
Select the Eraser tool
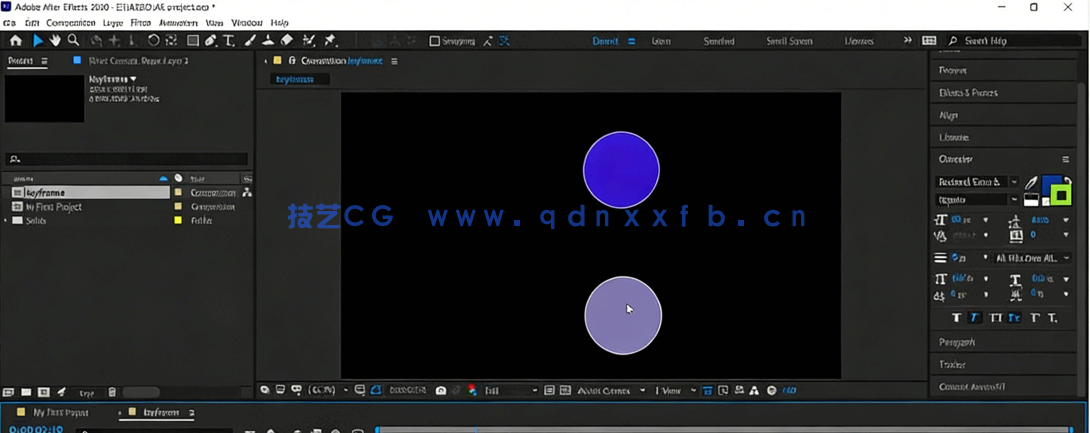click(287, 41)
